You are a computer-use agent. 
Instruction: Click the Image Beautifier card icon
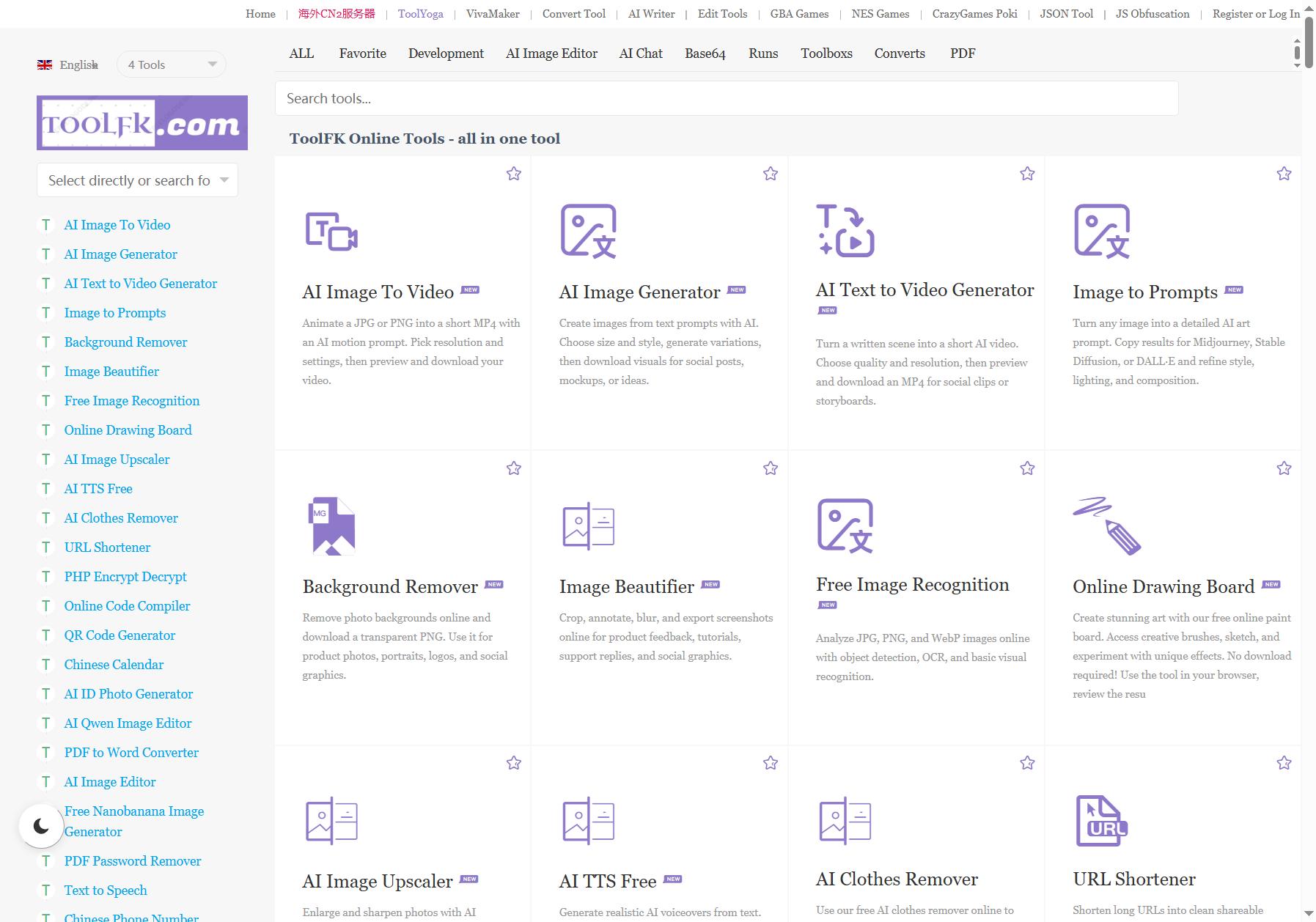click(588, 525)
